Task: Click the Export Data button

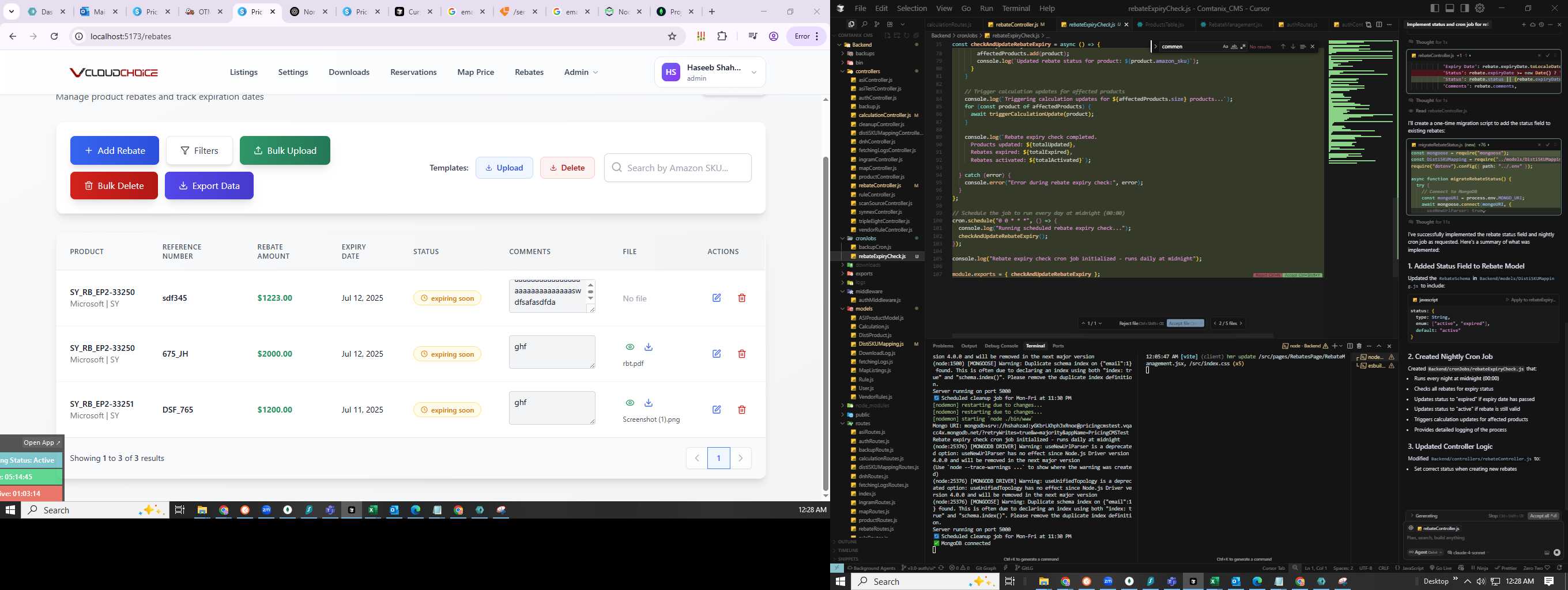Action: point(209,186)
